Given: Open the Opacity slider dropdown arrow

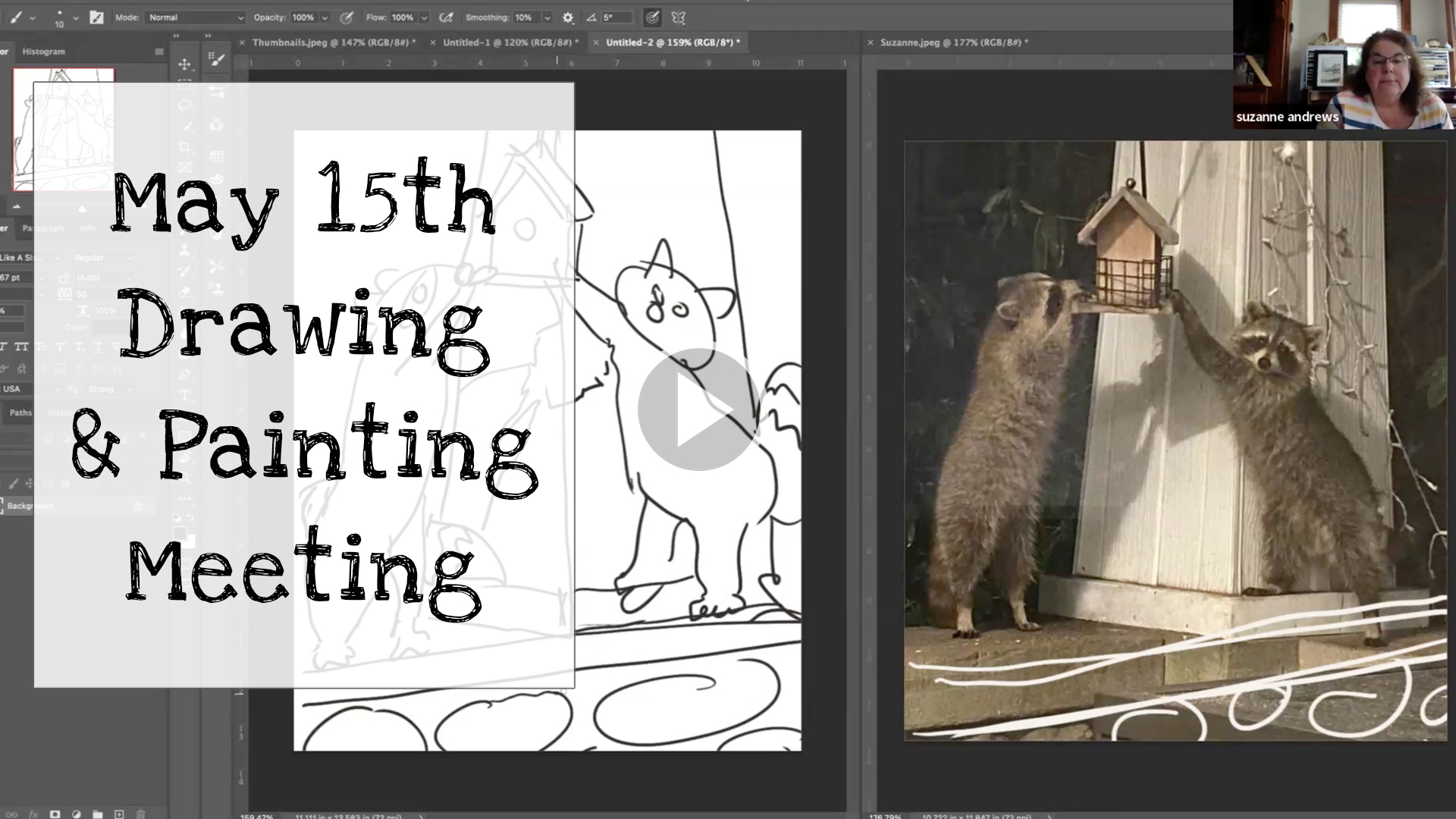Looking at the screenshot, I should coord(325,17).
